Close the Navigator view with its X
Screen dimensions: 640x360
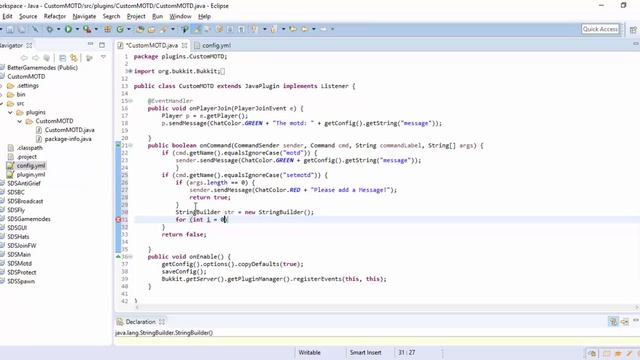29,45
